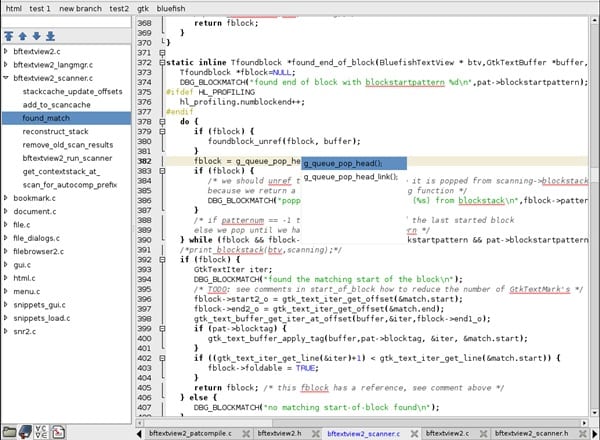Expand gui.c tree node
Viewport: 600px width, 440px height.
coord(6,265)
